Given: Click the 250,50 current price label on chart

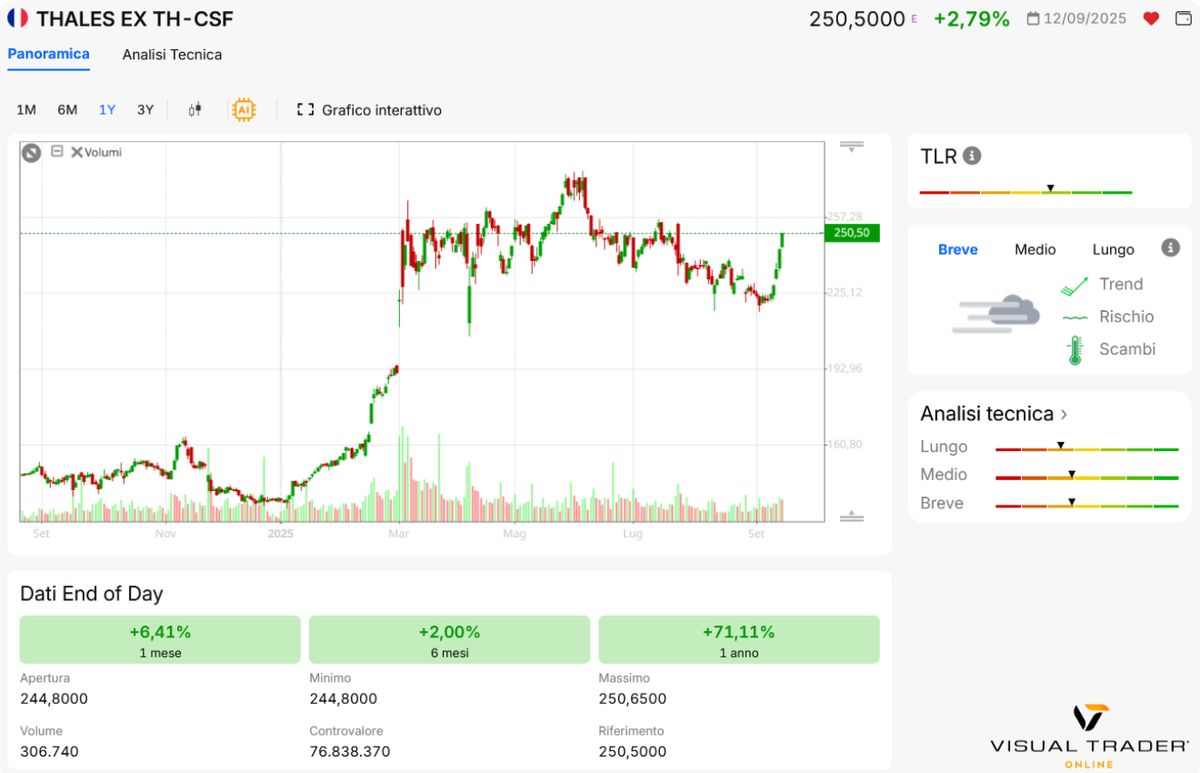Looking at the screenshot, I should click(851, 233).
